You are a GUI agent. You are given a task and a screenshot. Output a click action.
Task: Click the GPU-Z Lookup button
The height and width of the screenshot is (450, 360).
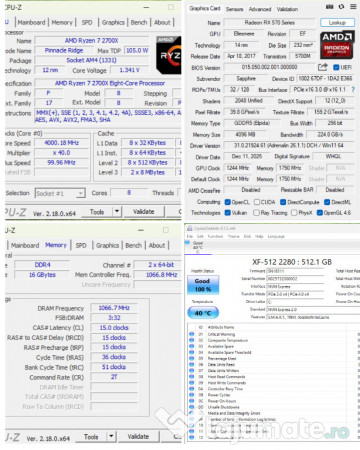click(x=337, y=23)
